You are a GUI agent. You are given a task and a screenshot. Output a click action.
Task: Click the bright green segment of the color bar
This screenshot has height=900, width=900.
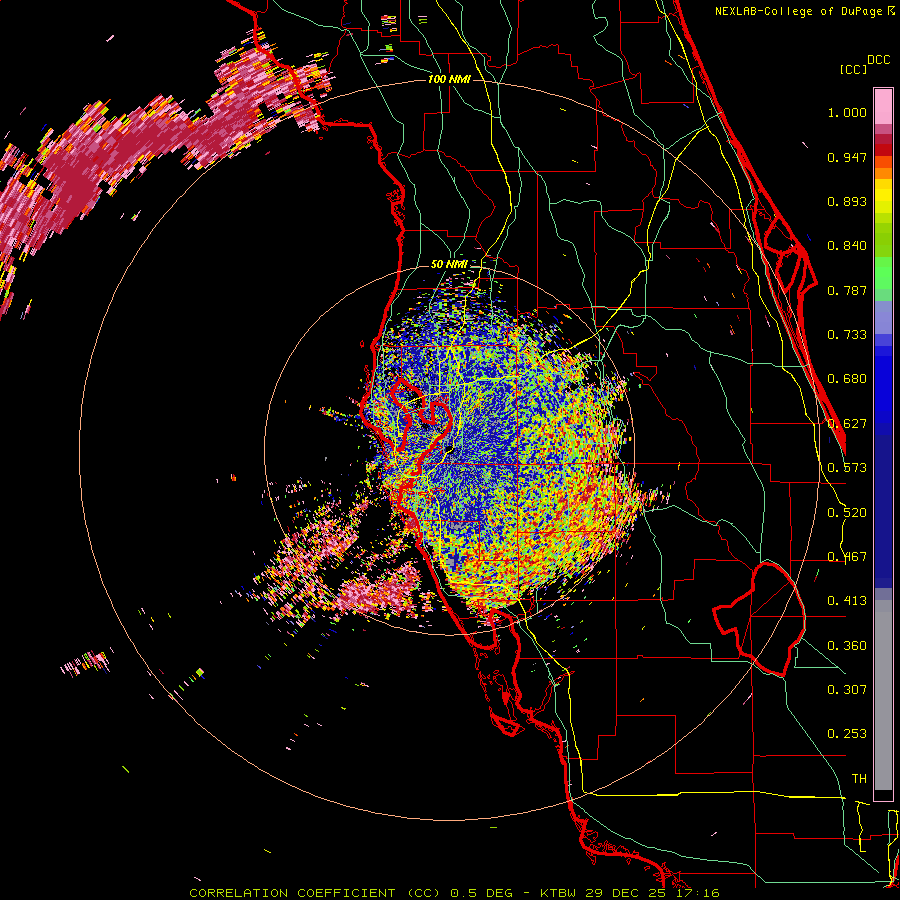tap(883, 273)
